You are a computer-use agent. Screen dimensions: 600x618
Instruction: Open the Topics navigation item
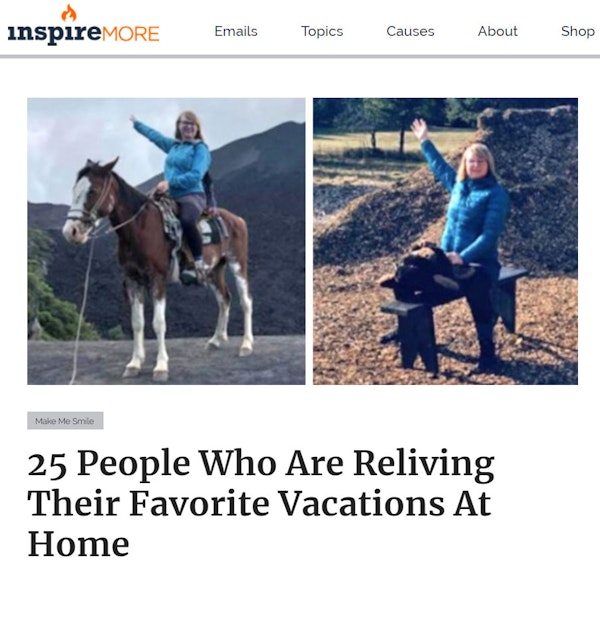[322, 31]
